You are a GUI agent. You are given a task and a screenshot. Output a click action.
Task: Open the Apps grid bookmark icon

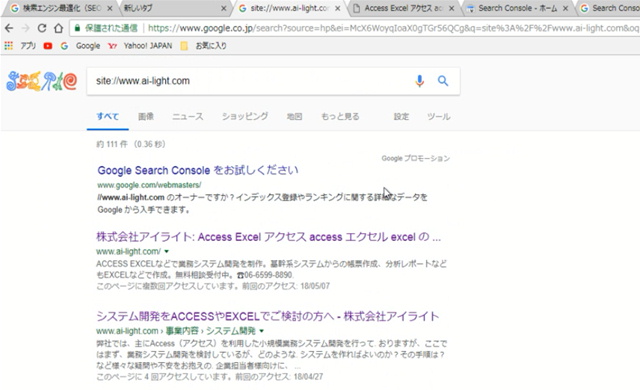[9, 46]
